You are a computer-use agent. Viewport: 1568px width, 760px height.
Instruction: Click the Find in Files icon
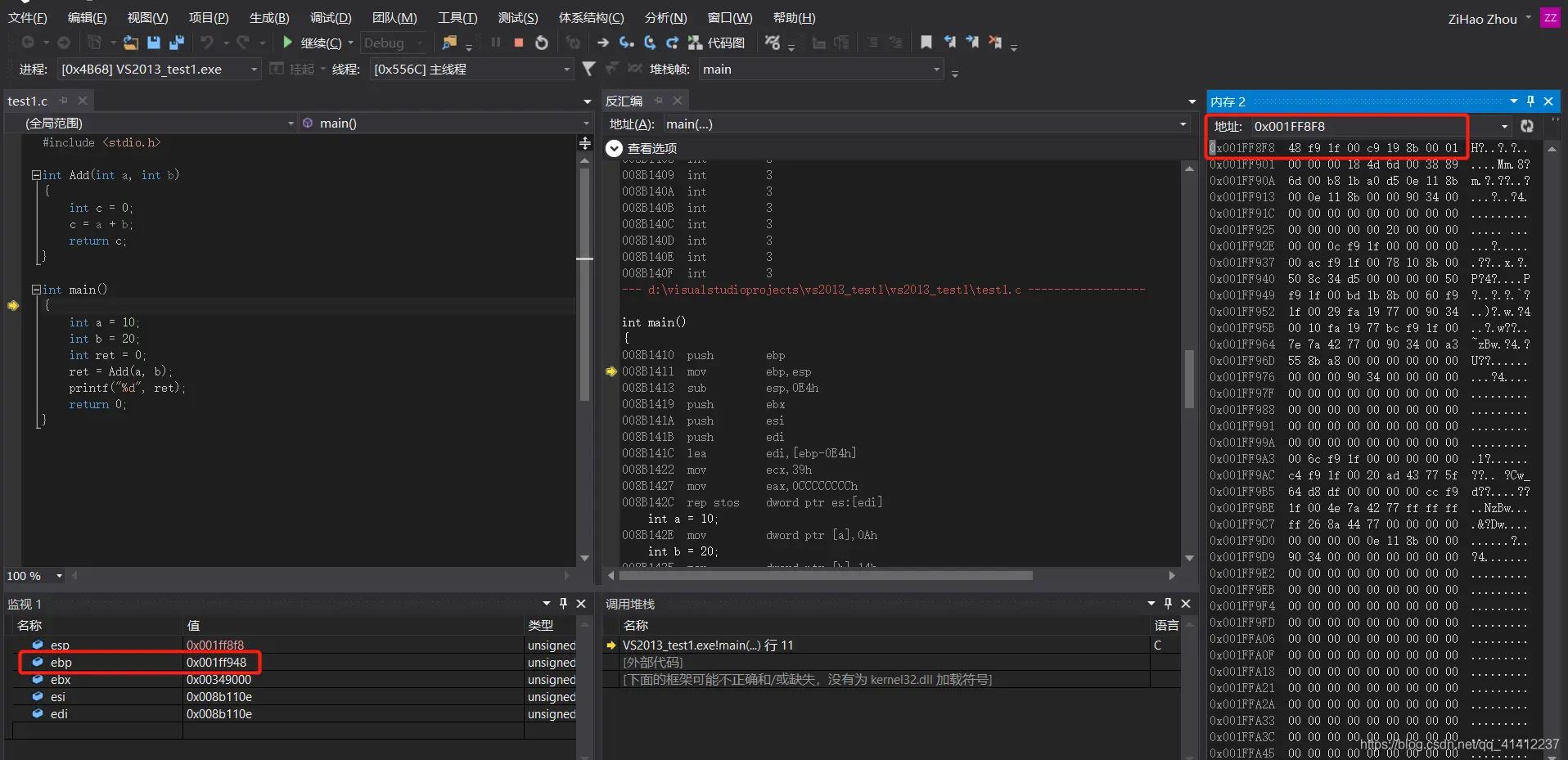(x=449, y=43)
